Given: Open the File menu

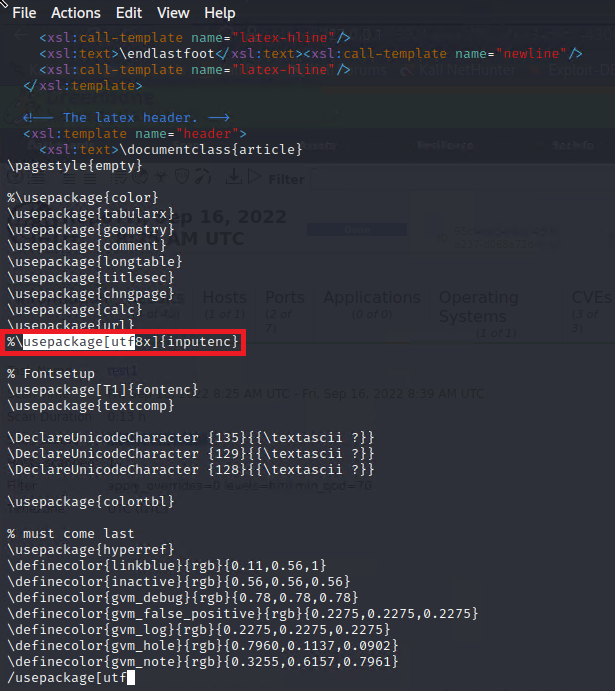Looking at the screenshot, I should point(24,13).
